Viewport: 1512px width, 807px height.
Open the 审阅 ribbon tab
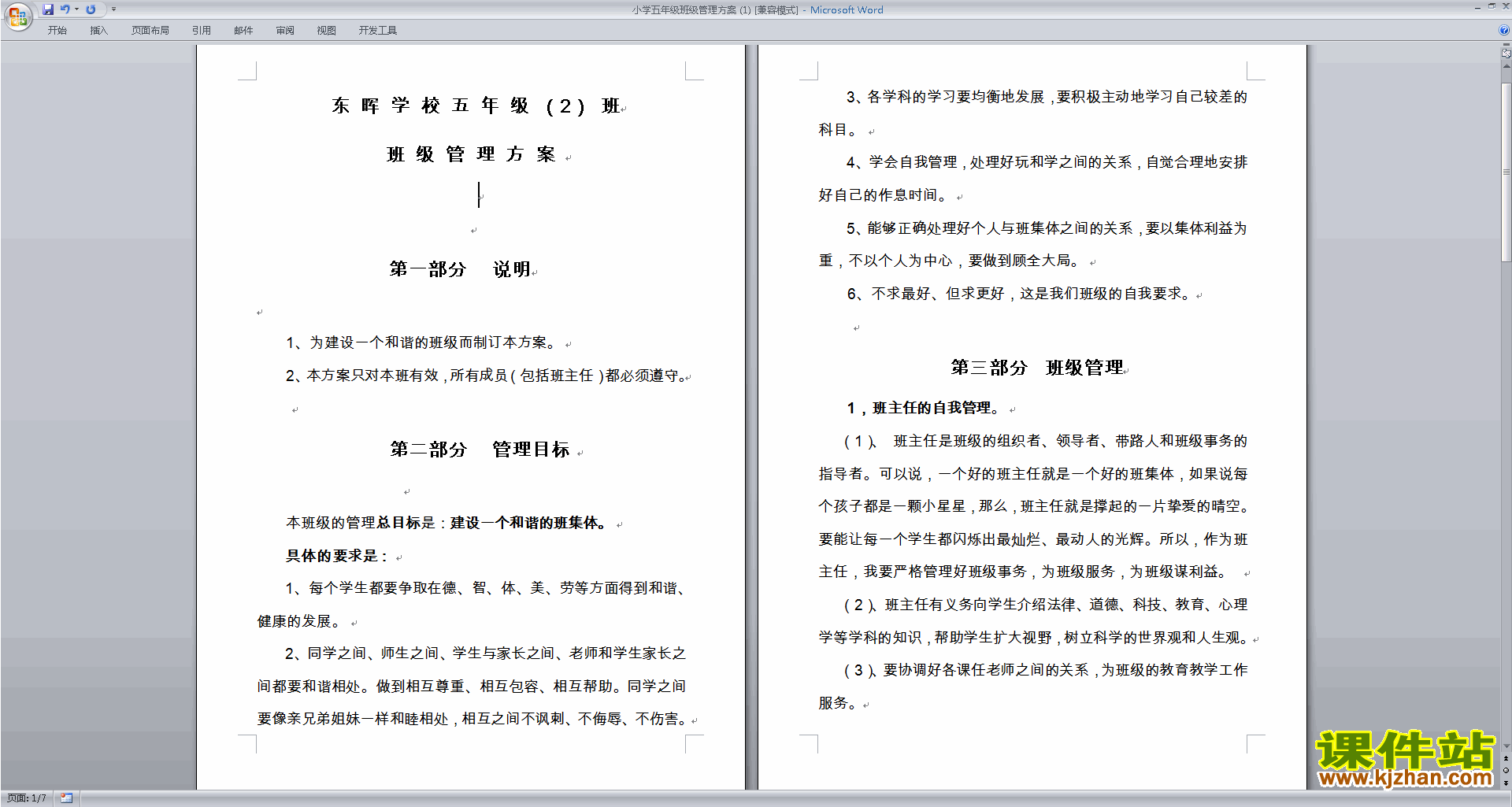click(285, 31)
